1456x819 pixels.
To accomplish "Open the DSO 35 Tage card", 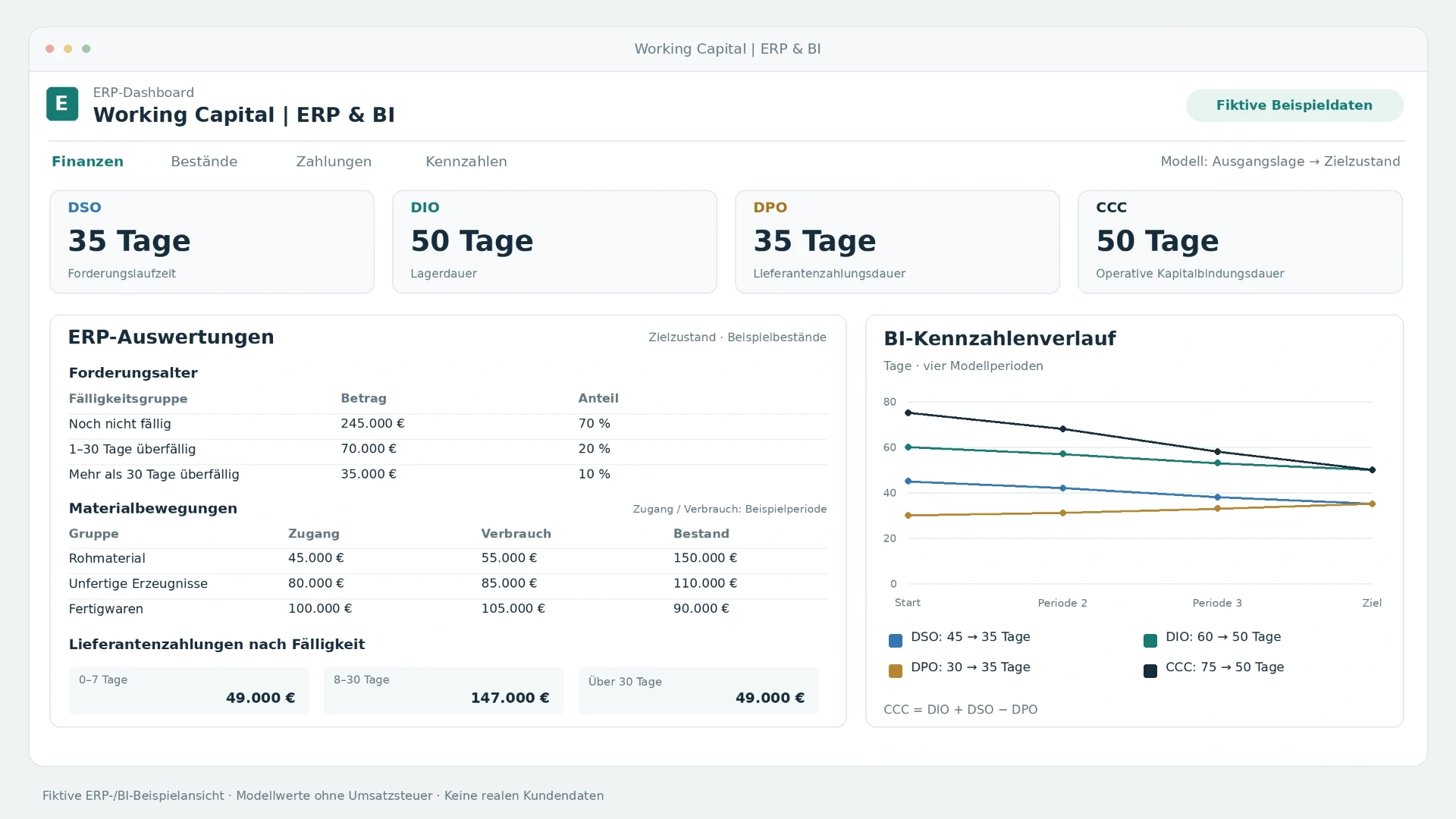I will (x=212, y=242).
